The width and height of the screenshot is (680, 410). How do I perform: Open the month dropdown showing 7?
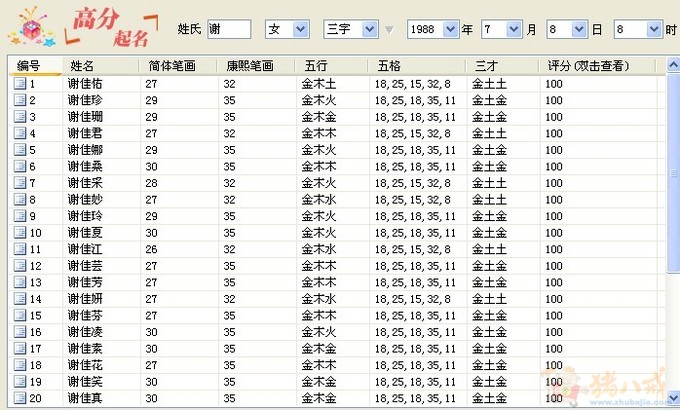pyautogui.click(x=514, y=30)
